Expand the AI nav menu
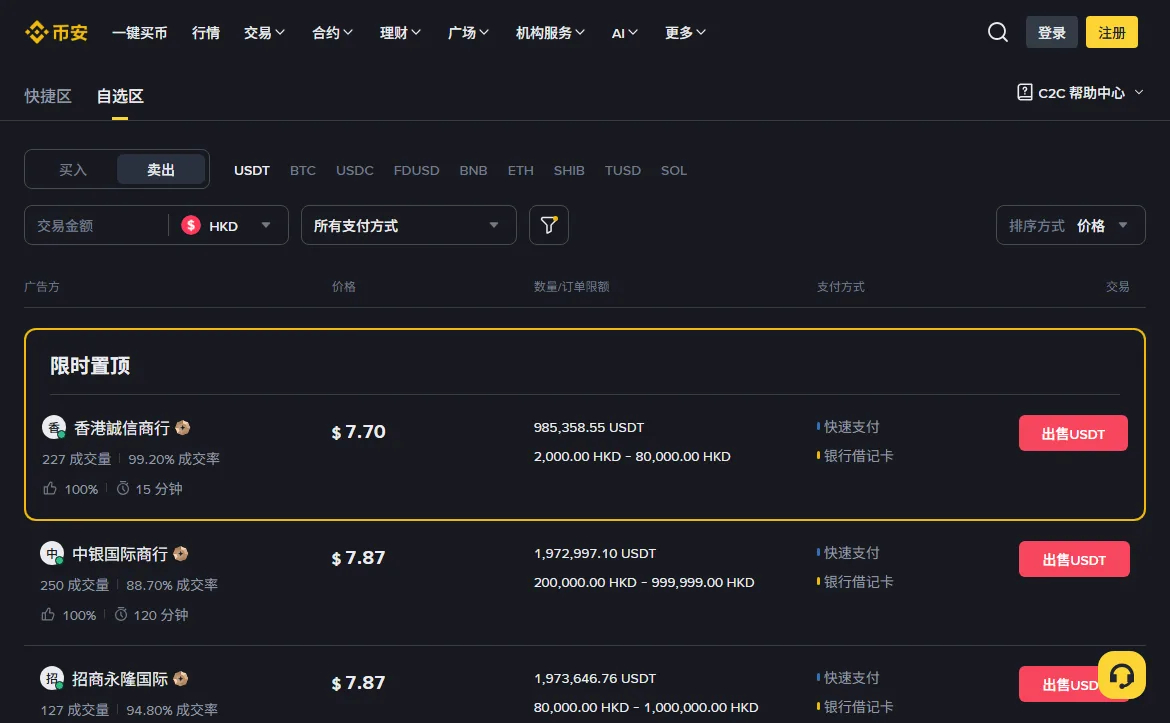This screenshot has height=723, width=1170. (625, 33)
